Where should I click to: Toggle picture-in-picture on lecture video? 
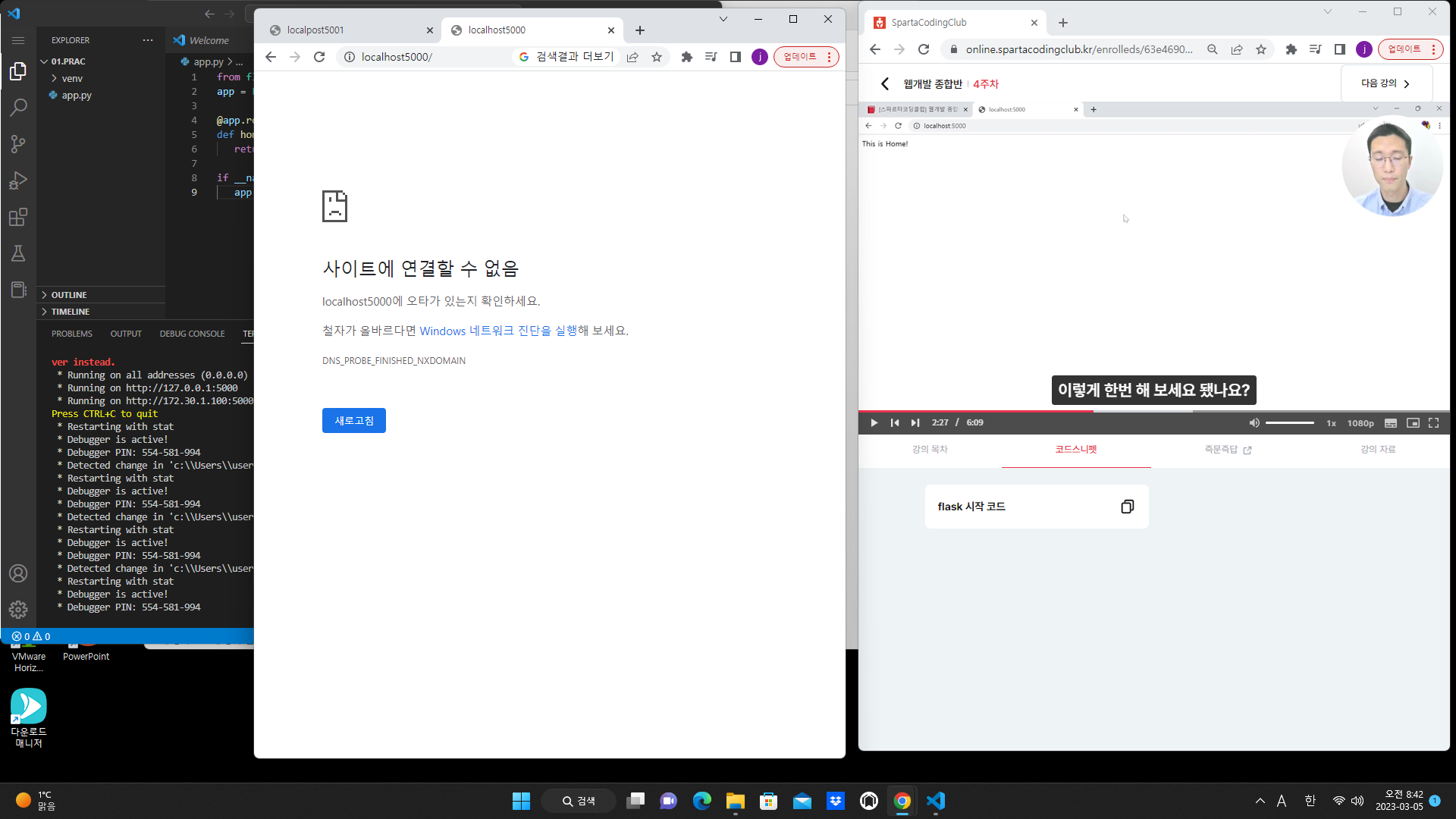click(1413, 423)
